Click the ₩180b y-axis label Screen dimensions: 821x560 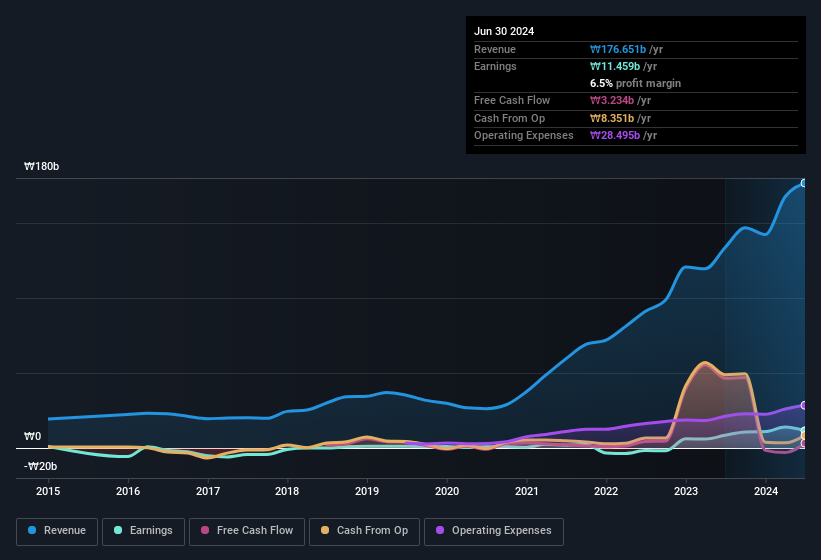coord(42,166)
